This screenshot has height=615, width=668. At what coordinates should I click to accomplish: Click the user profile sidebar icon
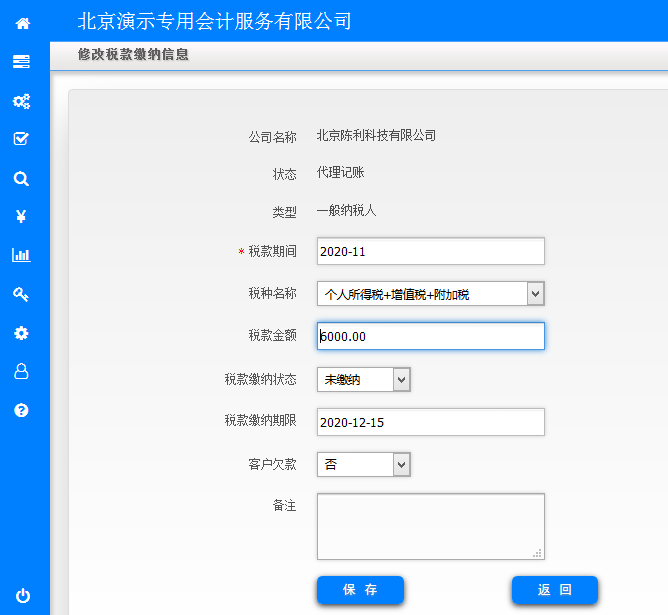[x=21, y=371]
